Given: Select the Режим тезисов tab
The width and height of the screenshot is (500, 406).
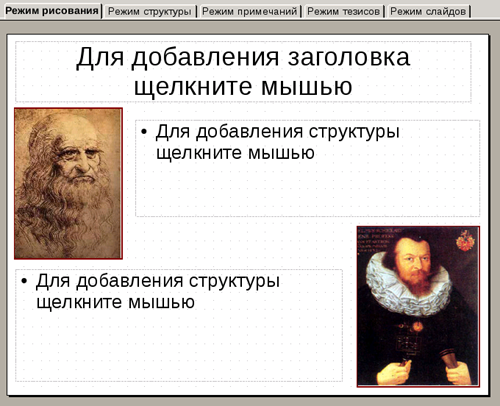Looking at the screenshot, I should coord(343,12).
